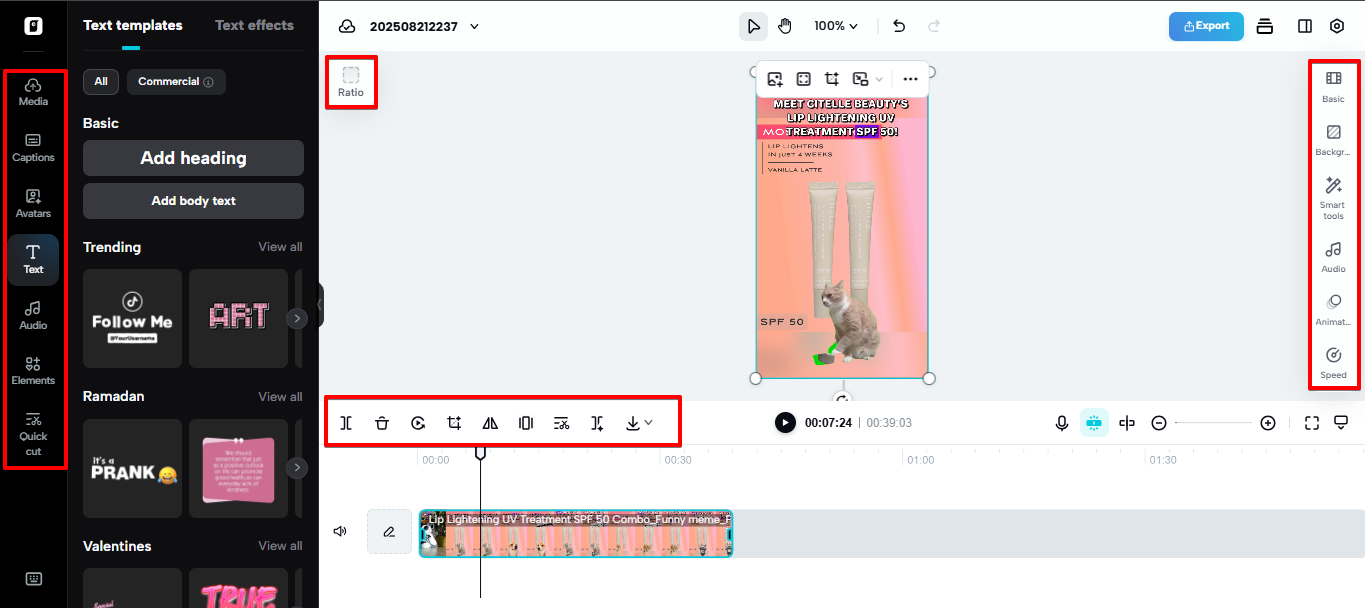Click the Ratio button on canvas

(351, 82)
